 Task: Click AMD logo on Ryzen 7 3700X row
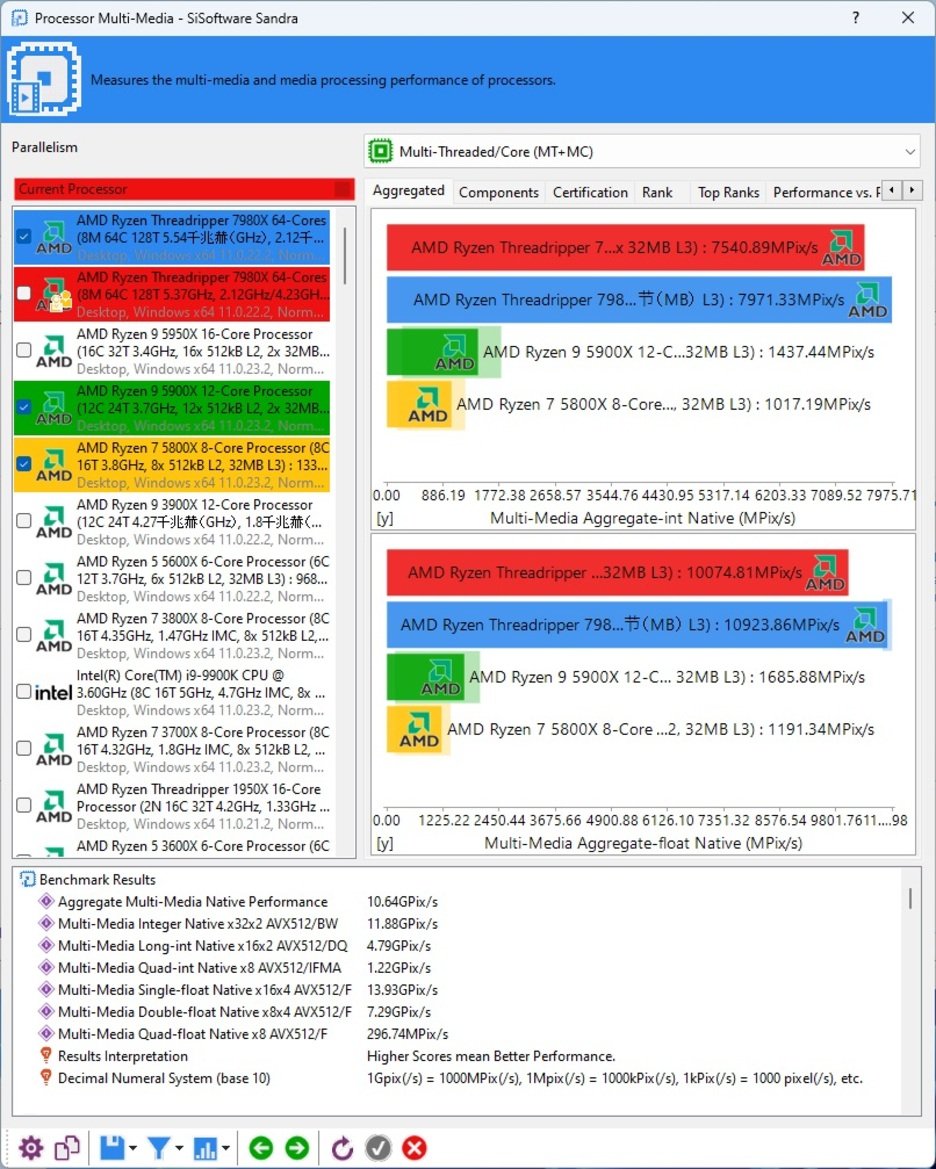[x=54, y=749]
